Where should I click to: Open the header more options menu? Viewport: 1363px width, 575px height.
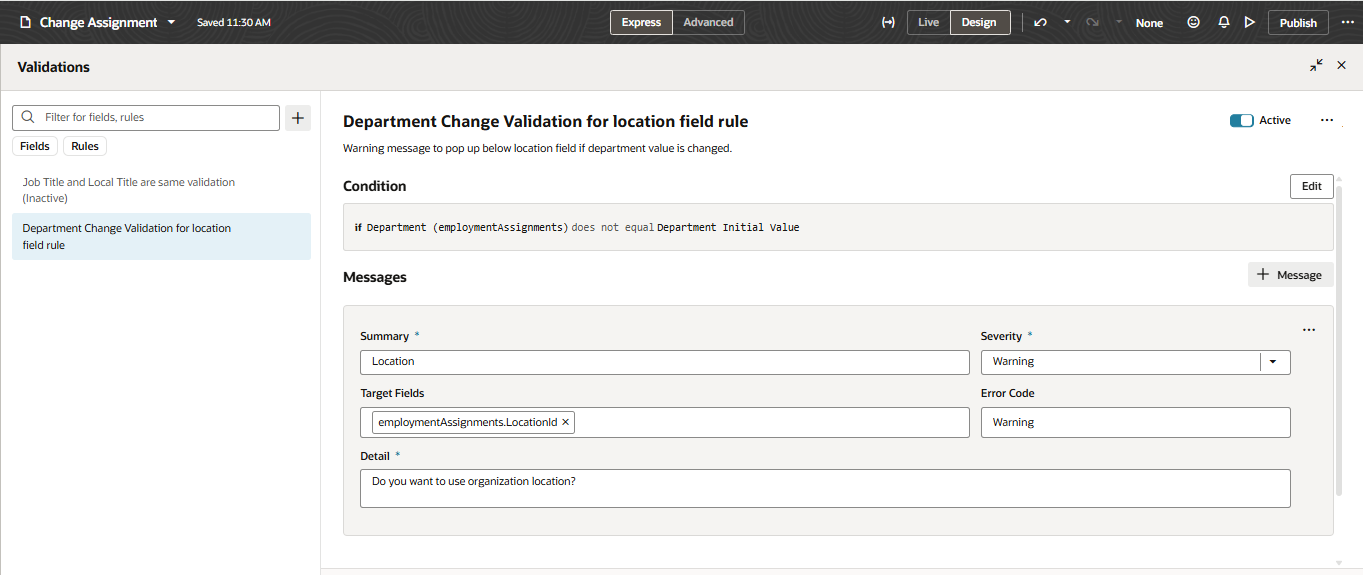coord(1346,22)
